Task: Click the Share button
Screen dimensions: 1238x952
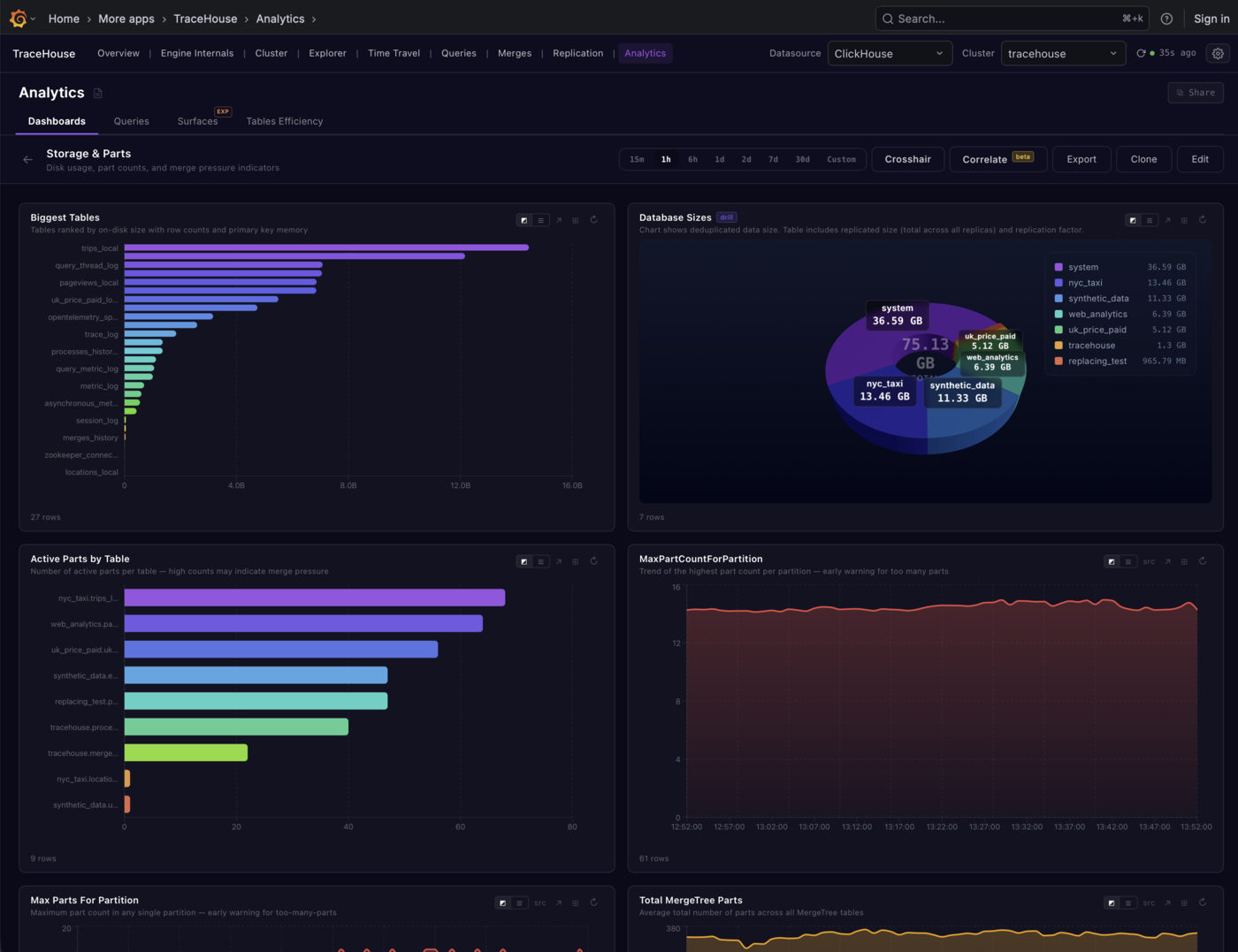Action: [1196, 92]
